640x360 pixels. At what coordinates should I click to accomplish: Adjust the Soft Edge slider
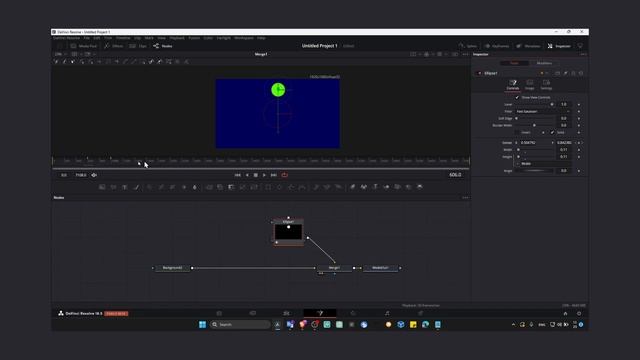535,118
